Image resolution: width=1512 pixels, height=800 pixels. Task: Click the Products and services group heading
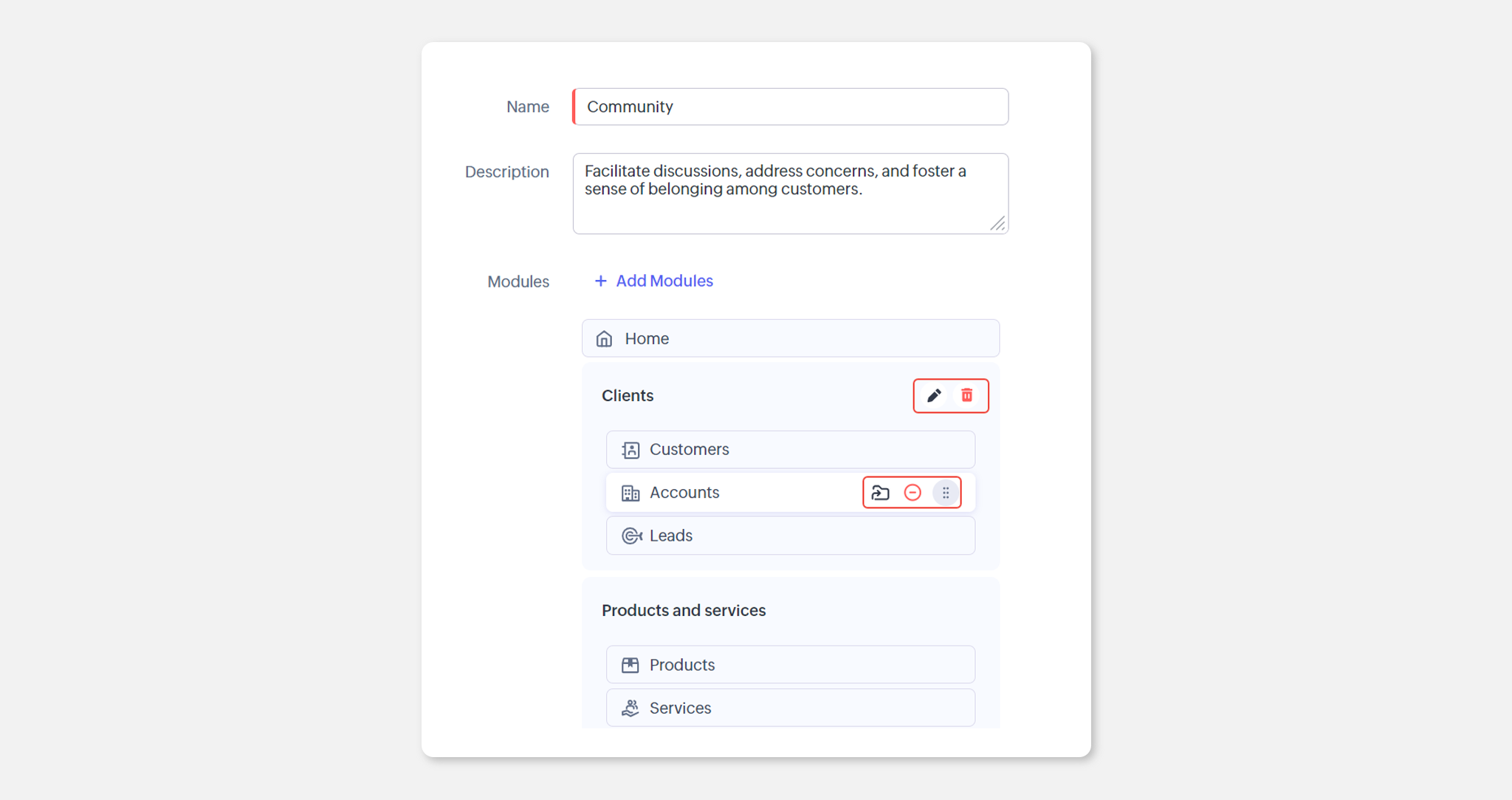[684, 610]
